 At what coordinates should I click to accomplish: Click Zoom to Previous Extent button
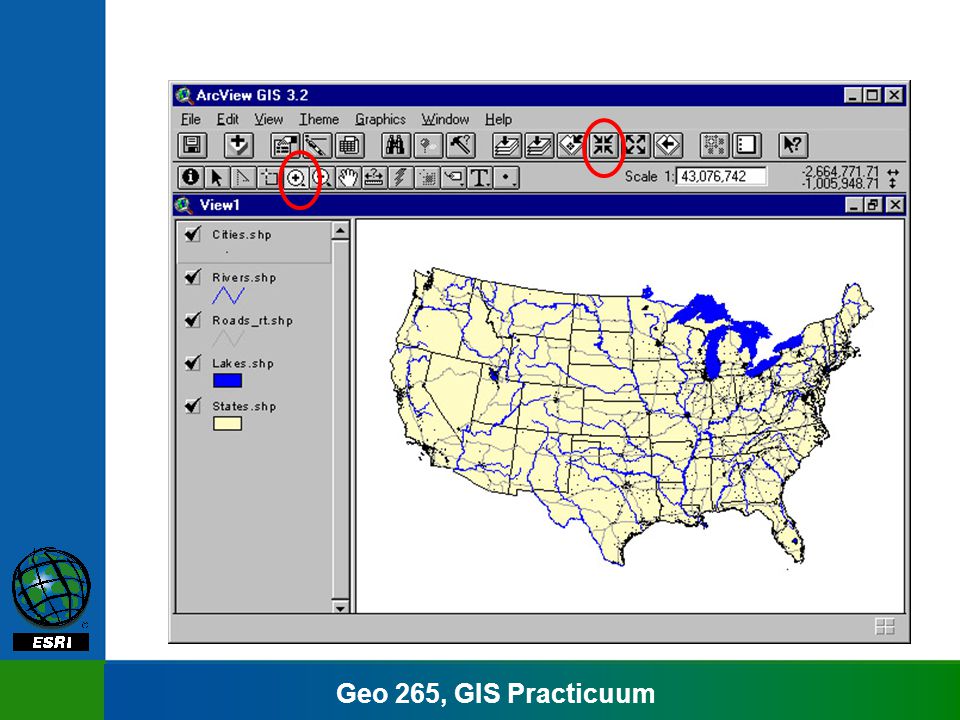[x=669, y=146]
